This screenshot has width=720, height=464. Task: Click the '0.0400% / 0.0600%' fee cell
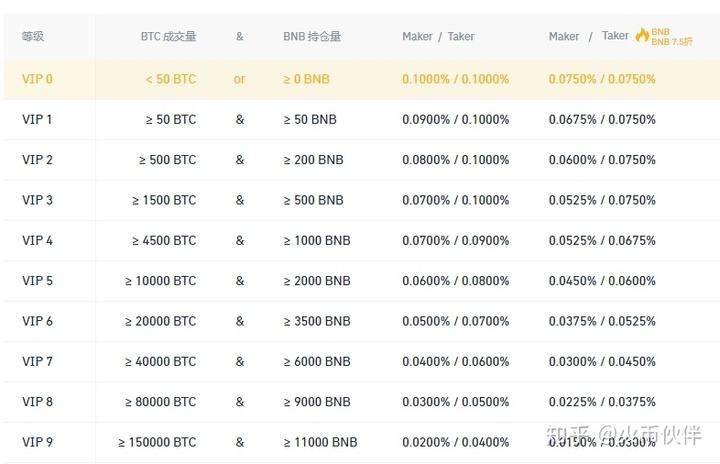(x=456, y=362)
